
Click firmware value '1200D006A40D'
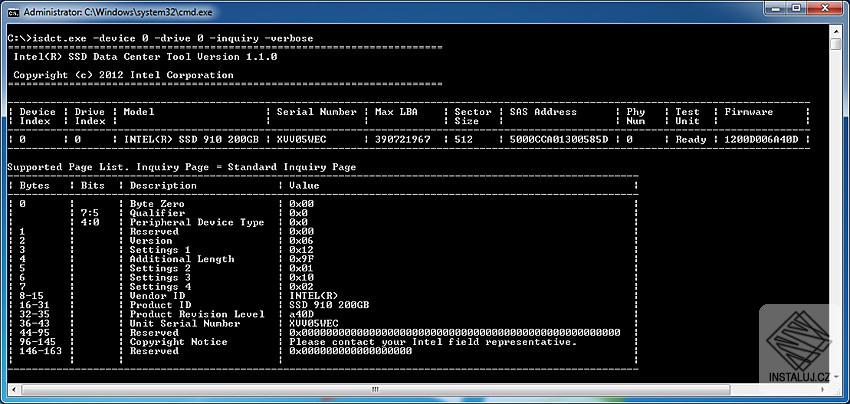point(762,139)
